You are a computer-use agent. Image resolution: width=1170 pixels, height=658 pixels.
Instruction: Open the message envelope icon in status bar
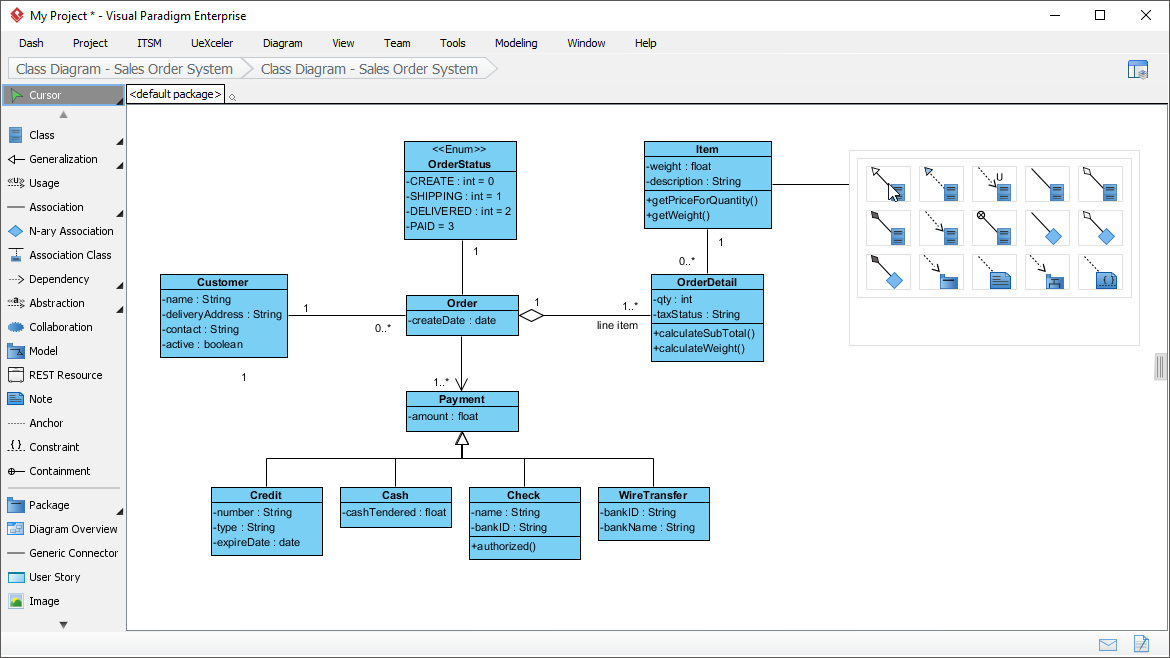click(x=1108, y=645)
